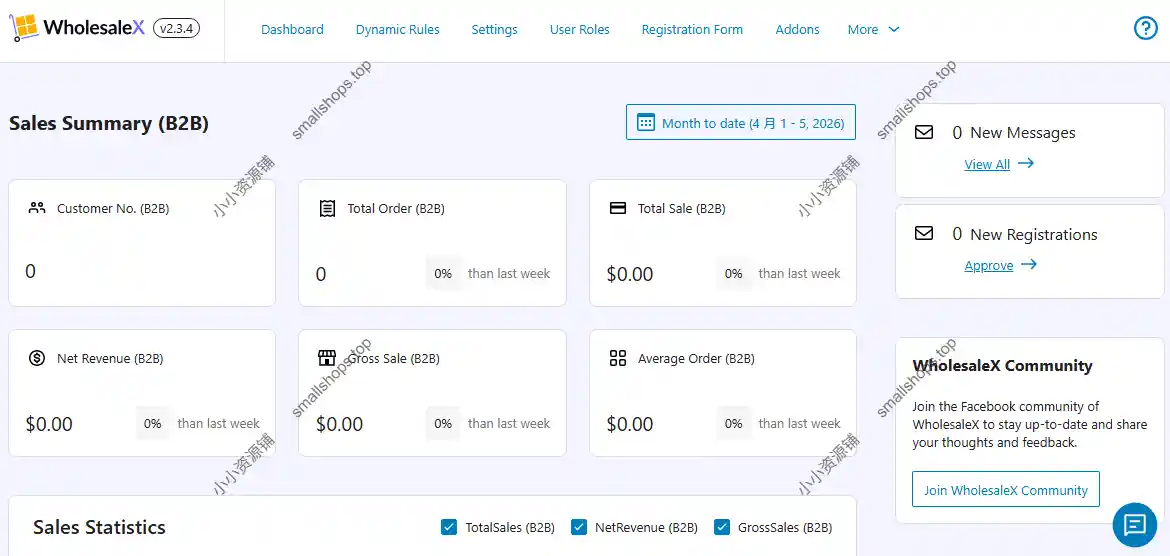
Task: Click the Gross Sale storefront icon
Action: [327, 358]
